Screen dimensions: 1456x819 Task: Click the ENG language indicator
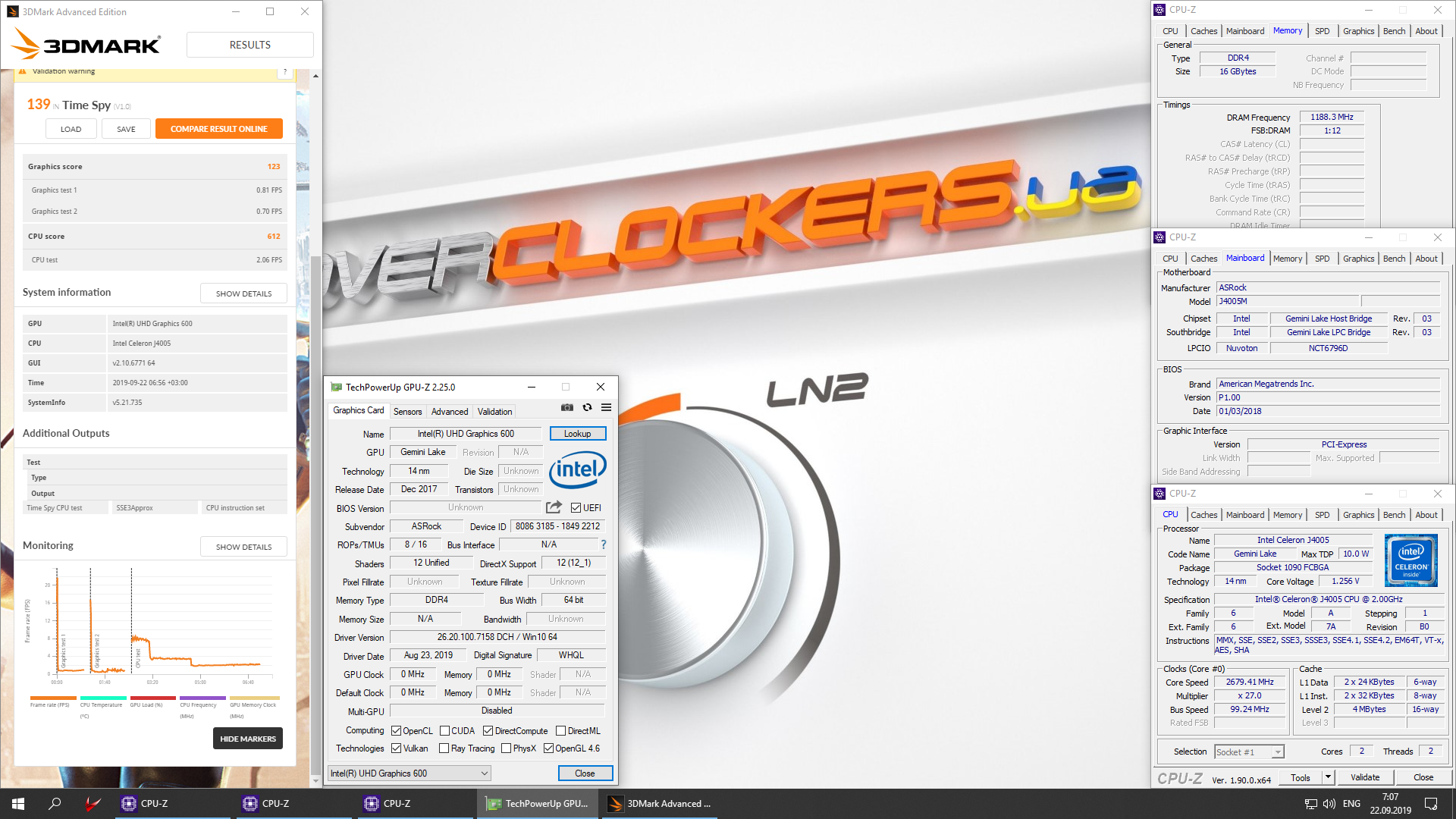[1351, 804]
